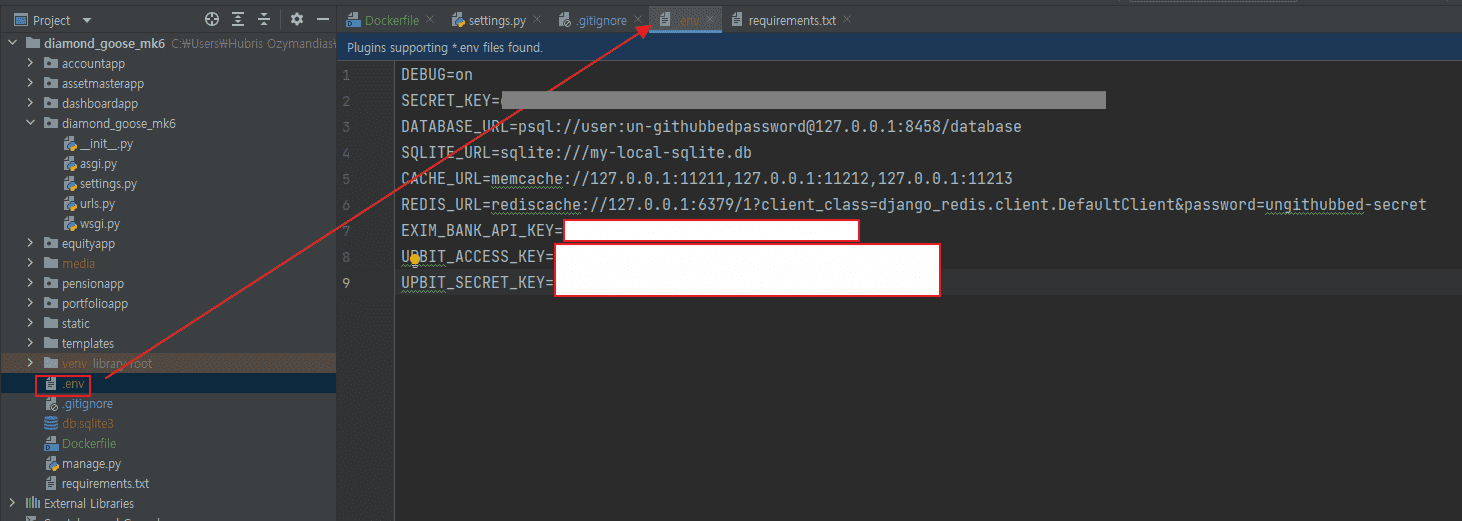Click the EXIM_BANK_API_KEY variable name
Viewport: 1462px width, 521px height.
pos(477,231)
